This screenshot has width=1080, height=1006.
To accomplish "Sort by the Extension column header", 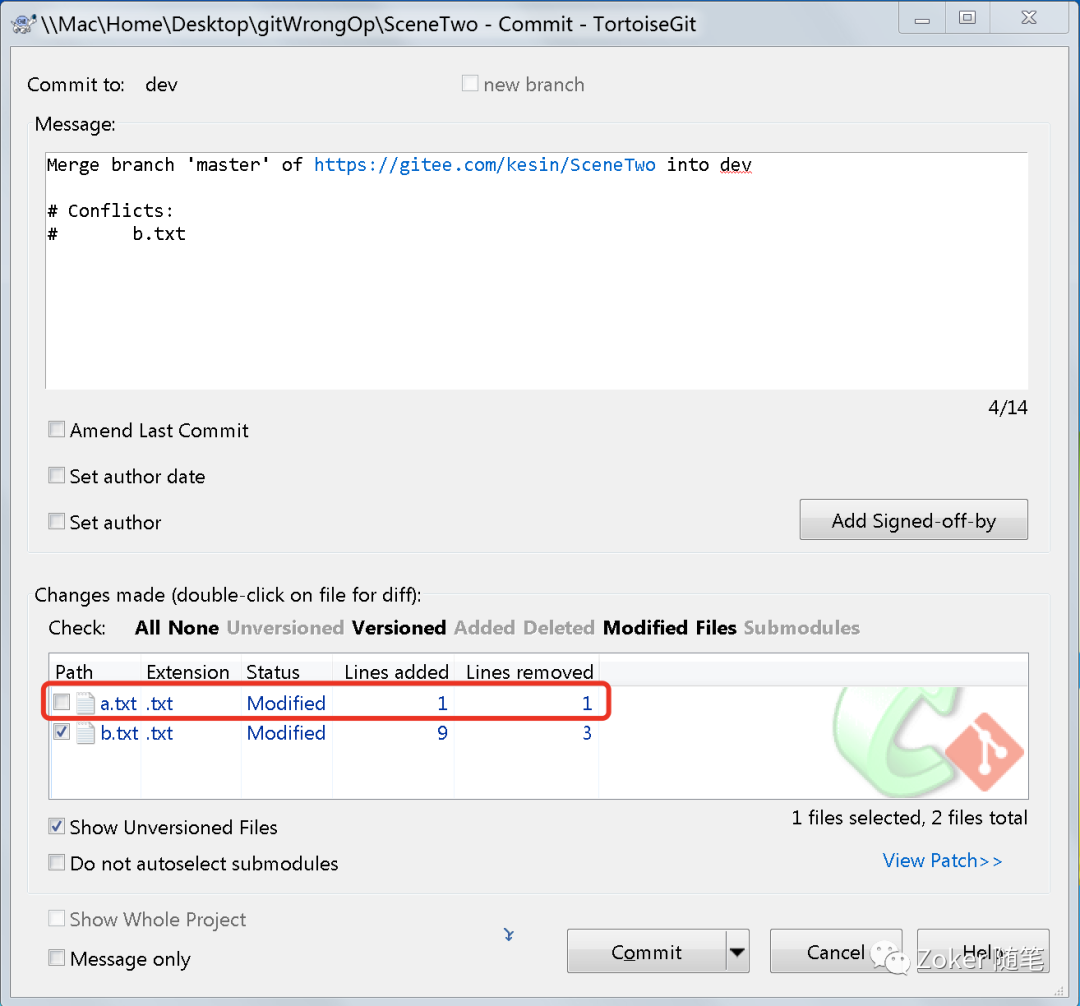I will click(x=191, y=671).
